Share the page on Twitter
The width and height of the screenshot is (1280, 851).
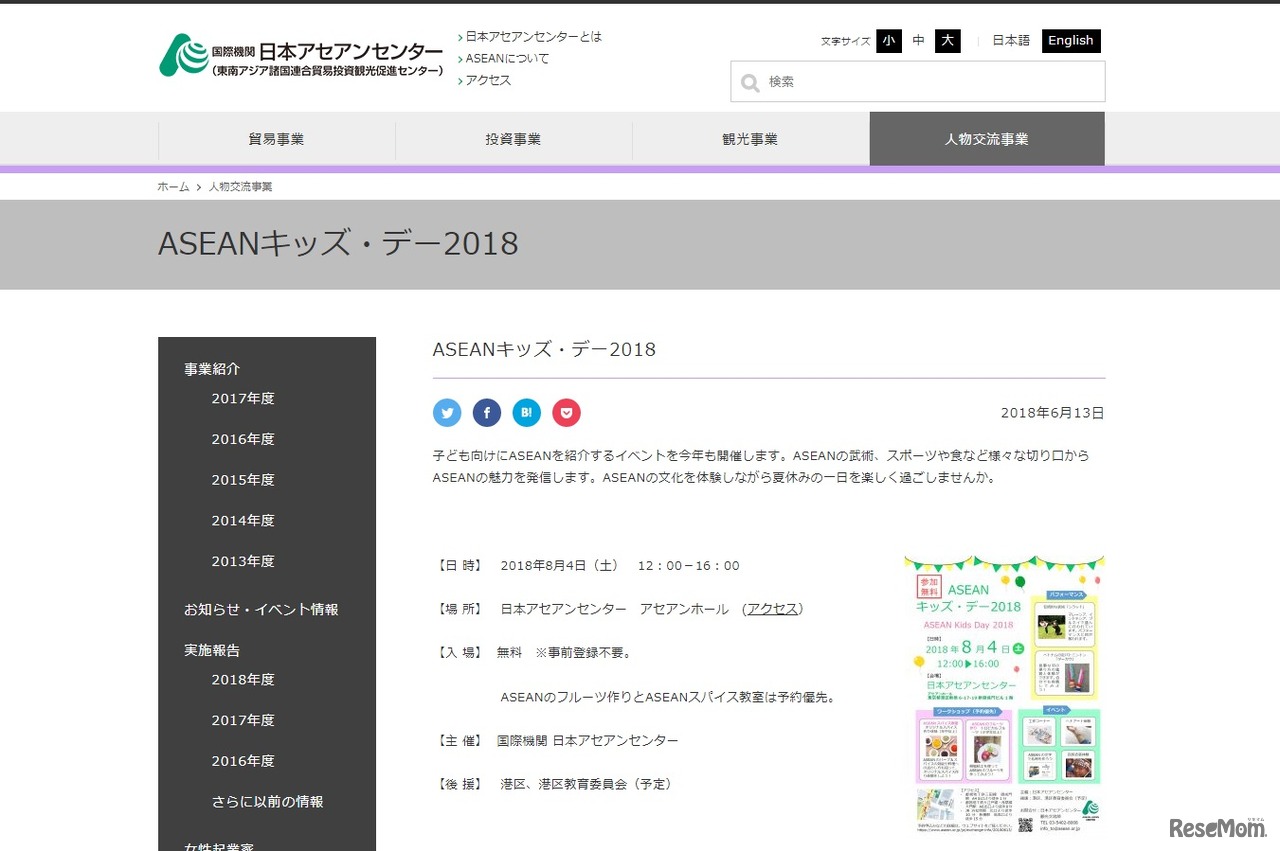click(447, 412)
